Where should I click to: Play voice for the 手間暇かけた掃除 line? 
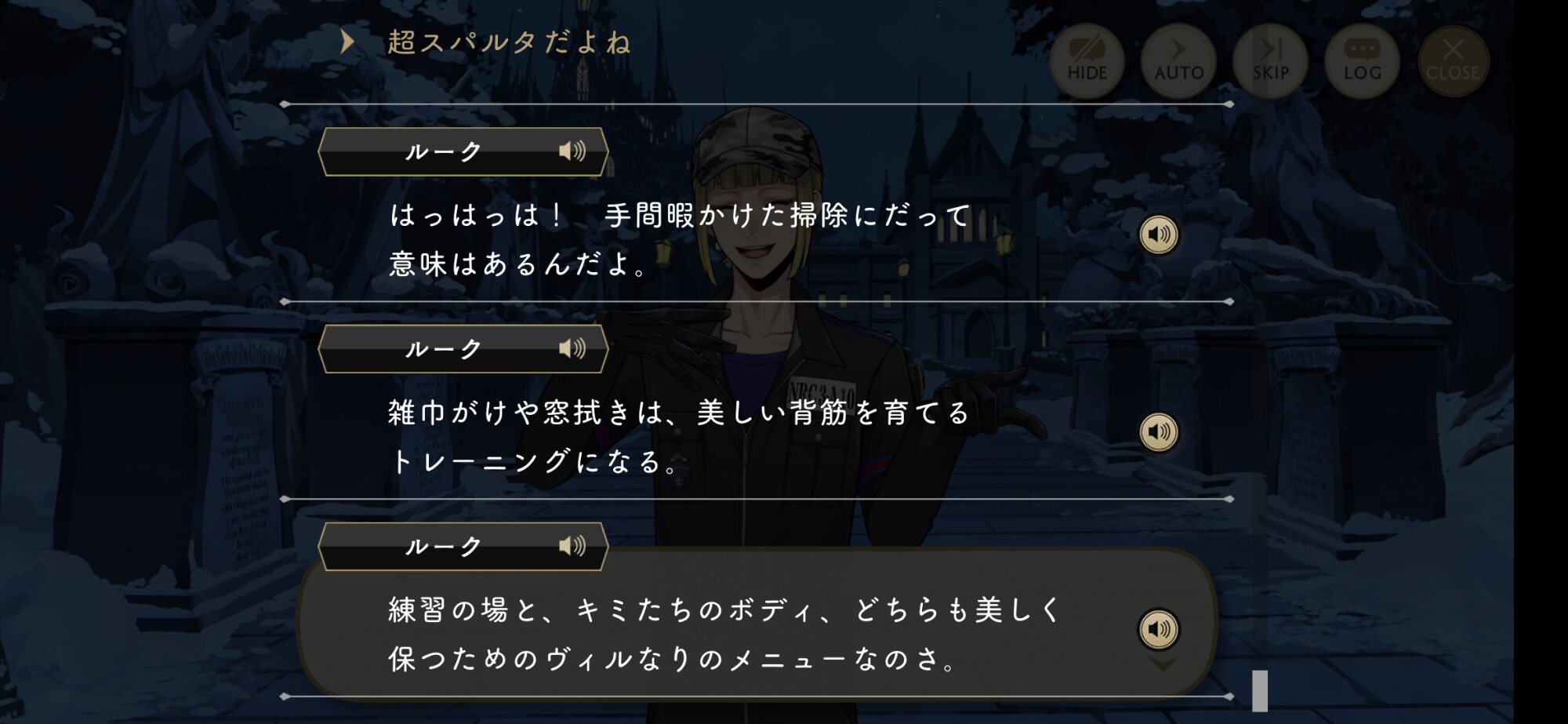coord(1159,235)
